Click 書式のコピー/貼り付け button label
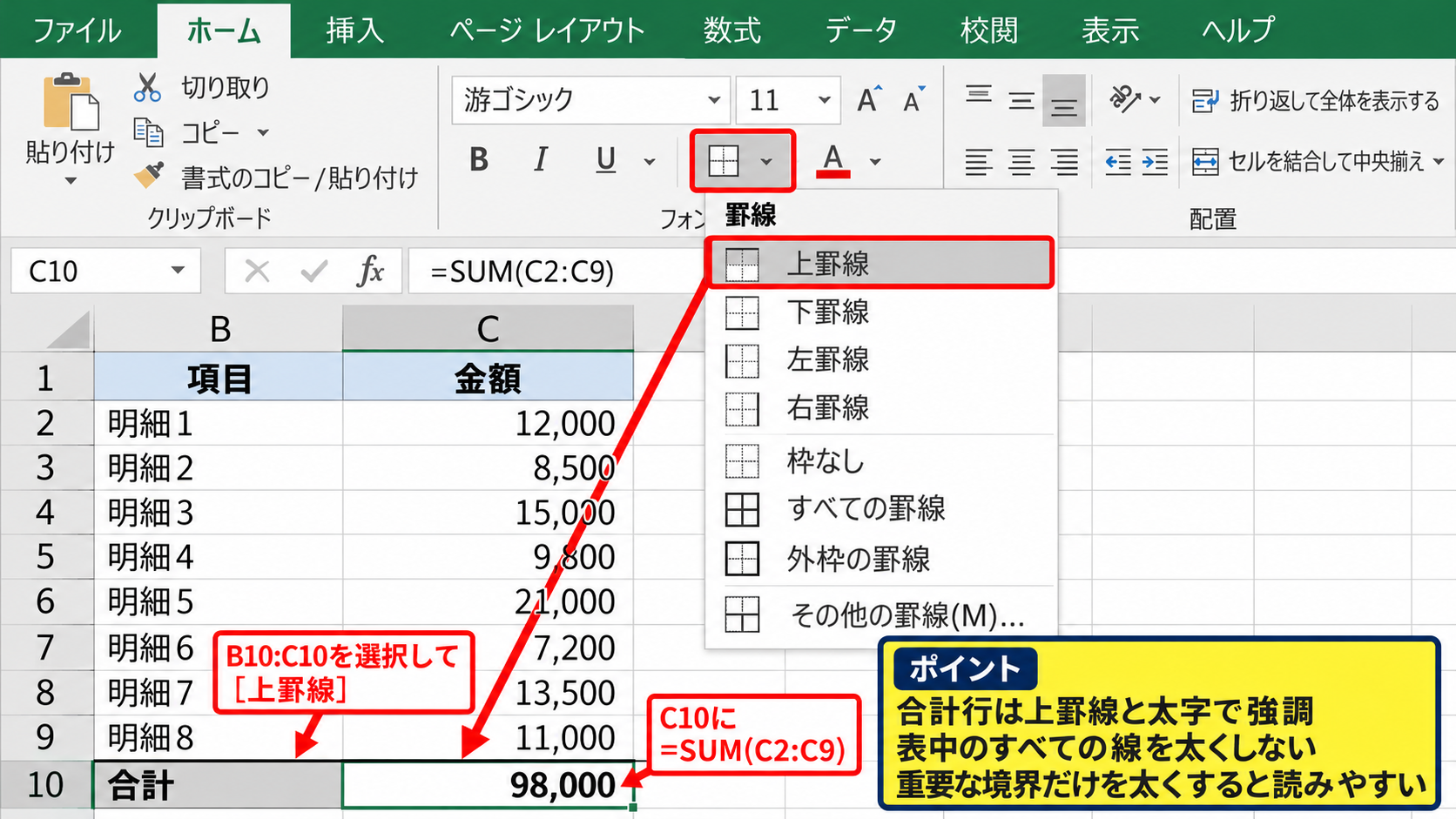The width and height of the screenshot is (1456, 819). 300,178
